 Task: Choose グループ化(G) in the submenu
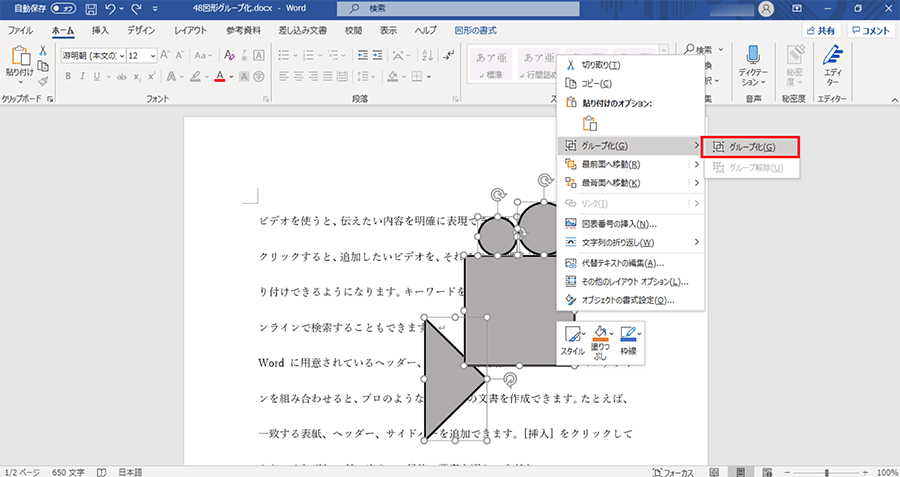click(x=751, y=147)
